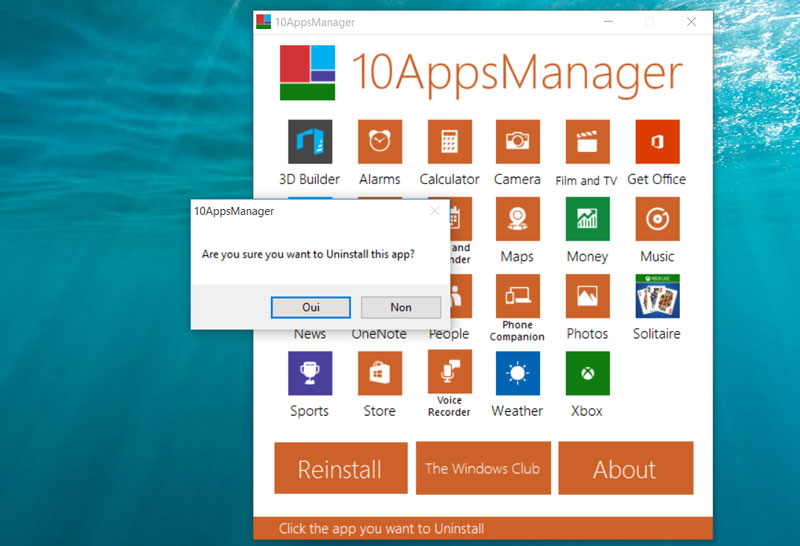Select the Photos app icon

point(587,296)
